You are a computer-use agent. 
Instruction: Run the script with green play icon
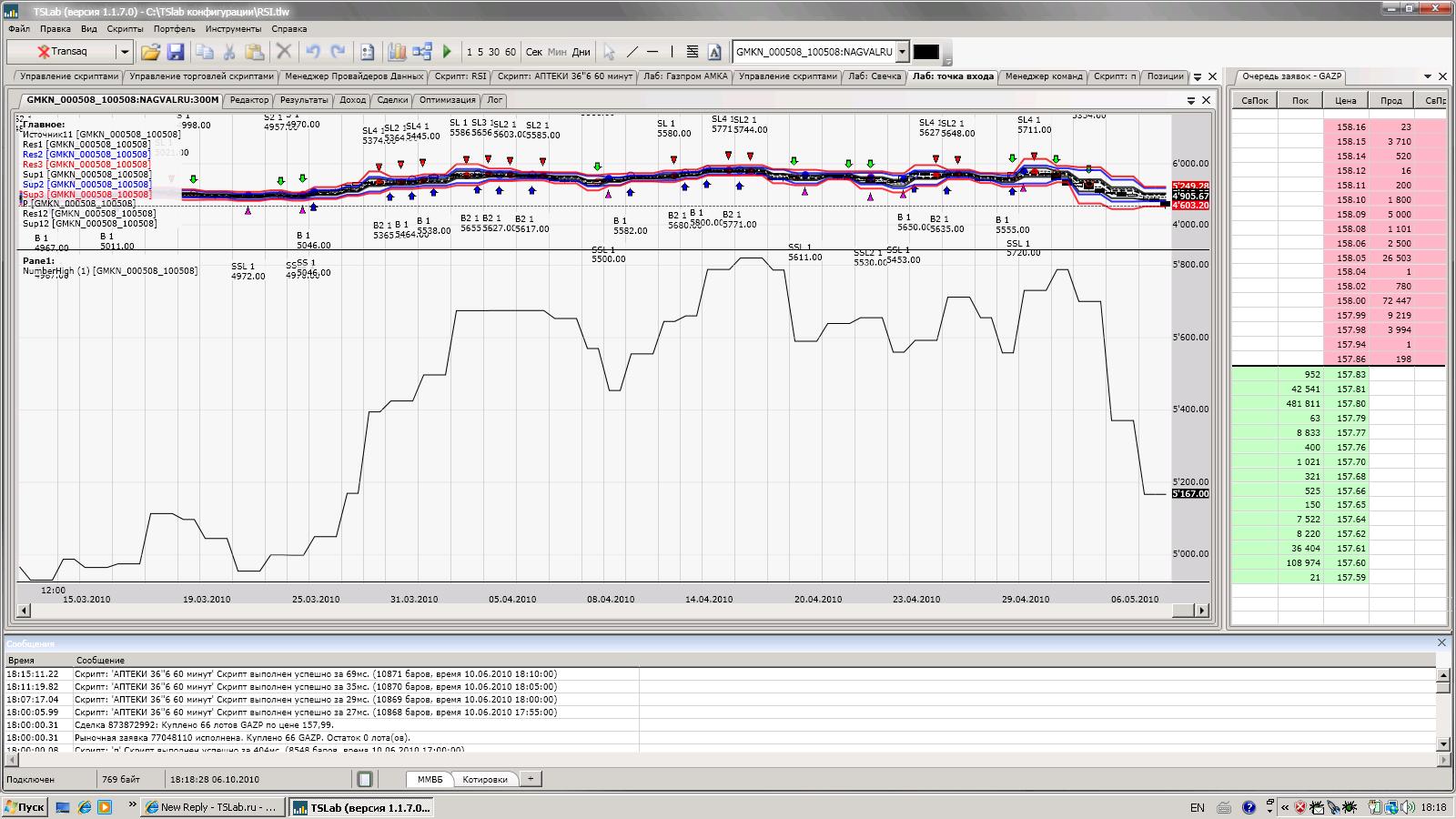[447, 52]
